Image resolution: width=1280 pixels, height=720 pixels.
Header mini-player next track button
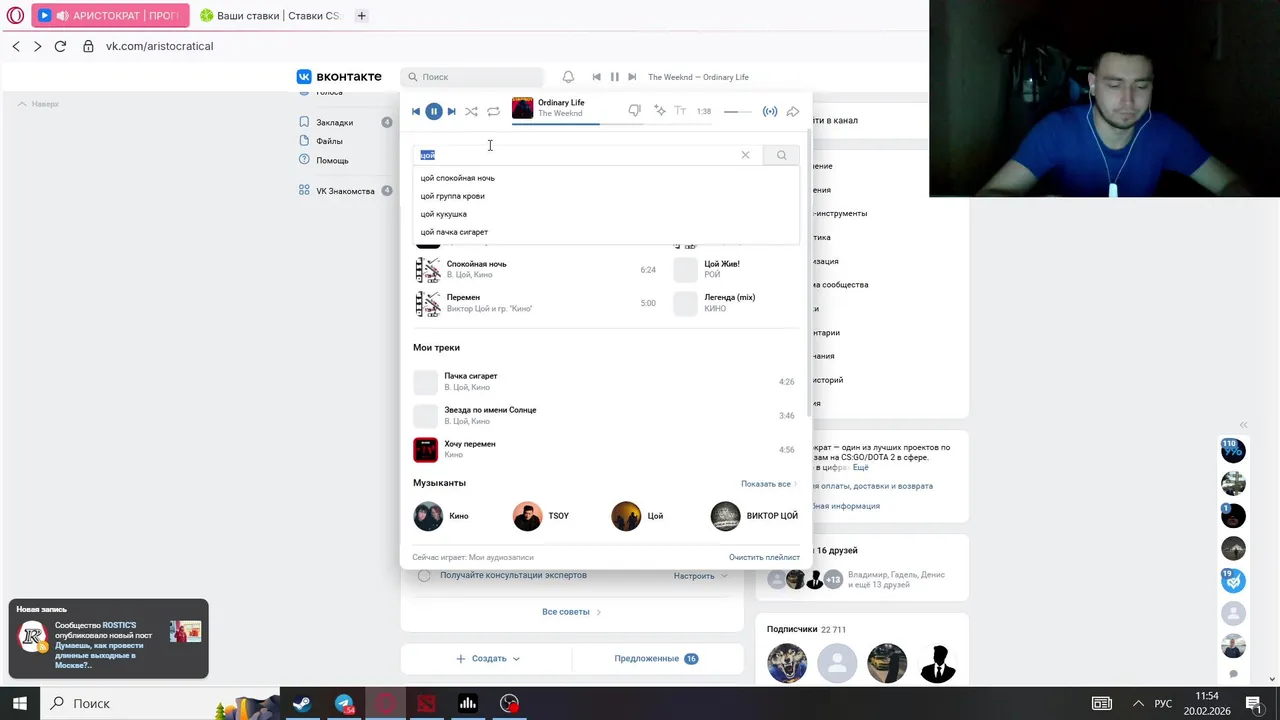click(632, 77)
